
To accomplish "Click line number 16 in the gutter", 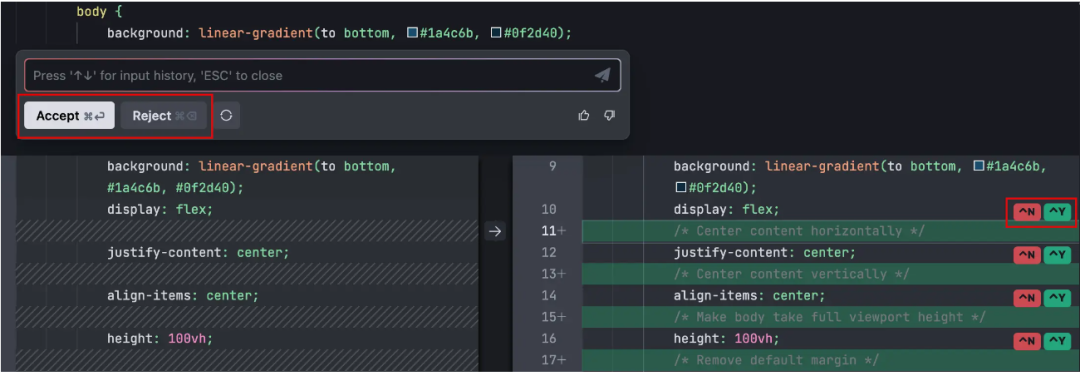I will tap(549, 339).
